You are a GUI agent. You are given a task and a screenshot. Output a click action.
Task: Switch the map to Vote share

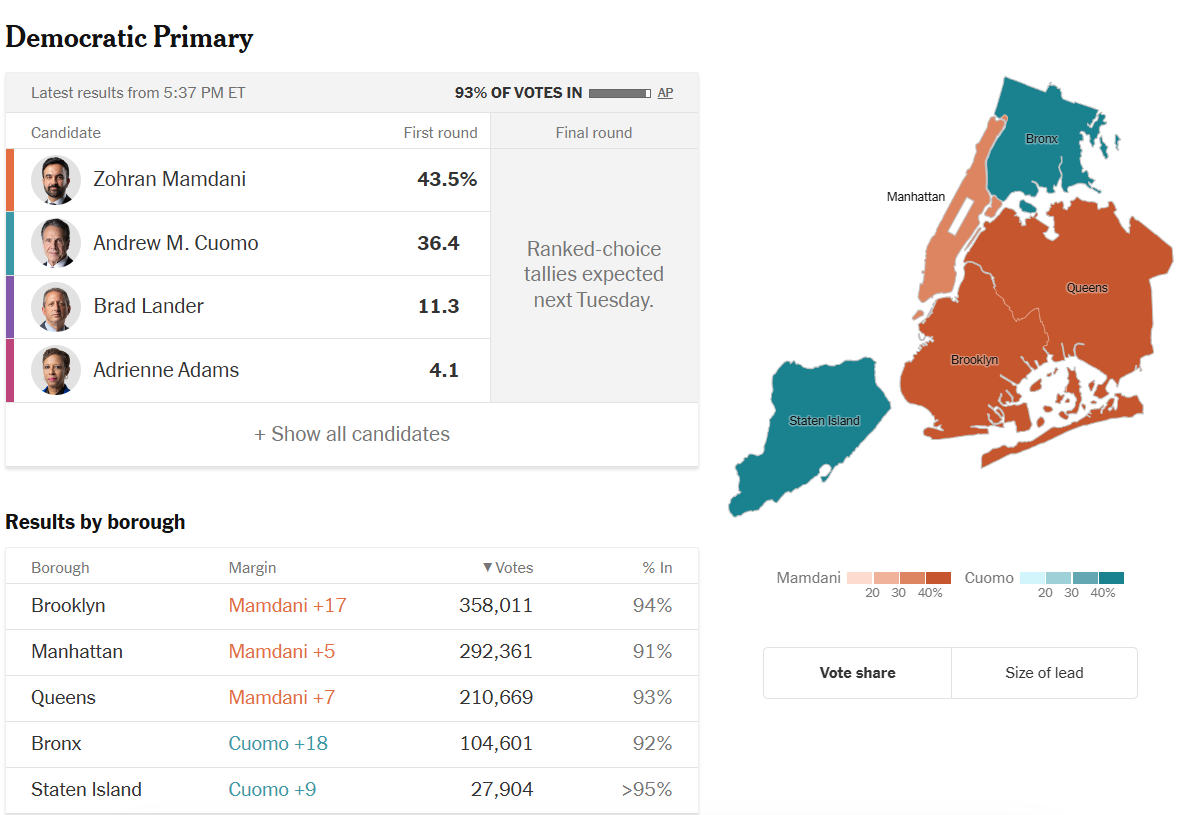pos(857,673)
